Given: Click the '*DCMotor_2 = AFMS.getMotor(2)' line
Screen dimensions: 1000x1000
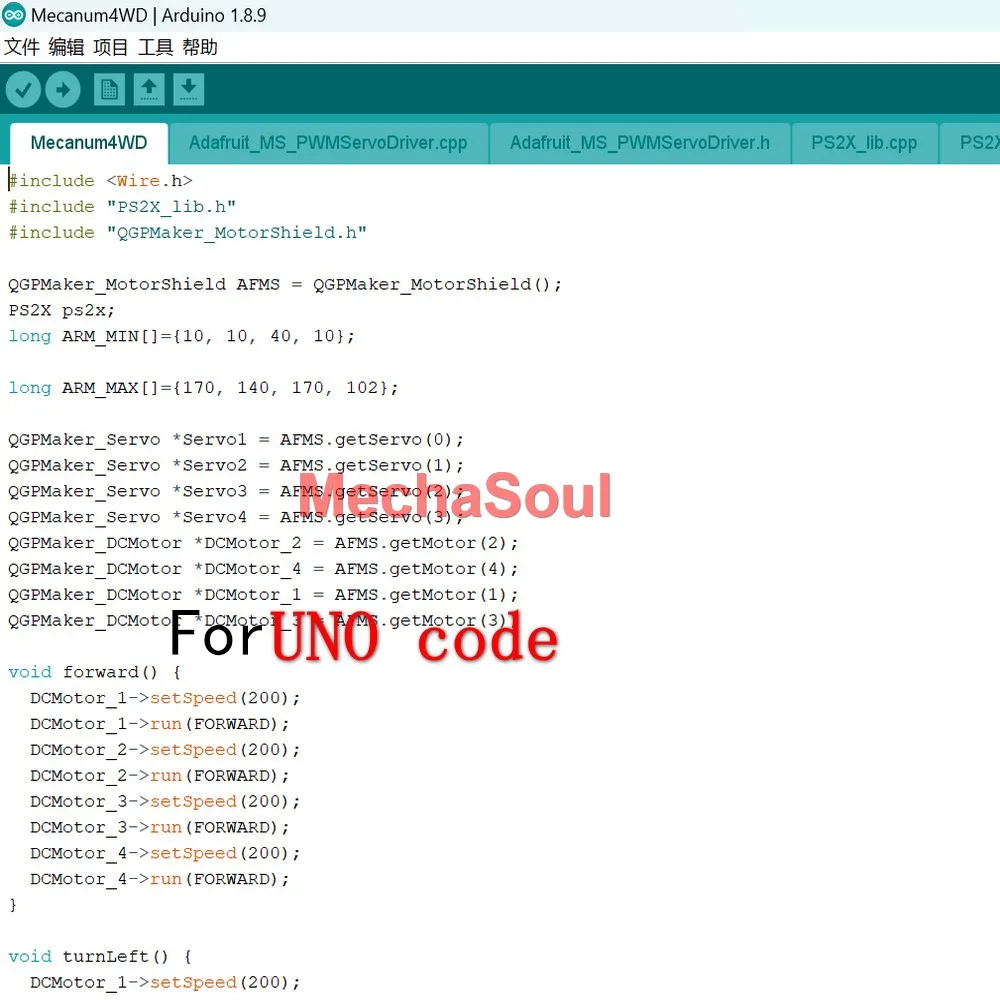Looking at the screenshot, I should 263,543.
